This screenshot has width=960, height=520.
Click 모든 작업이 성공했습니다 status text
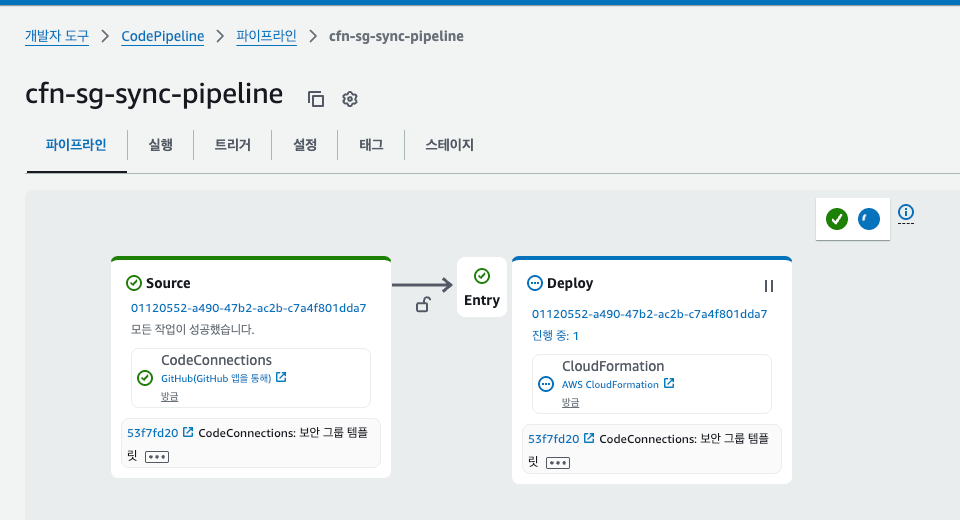(193, 330)
